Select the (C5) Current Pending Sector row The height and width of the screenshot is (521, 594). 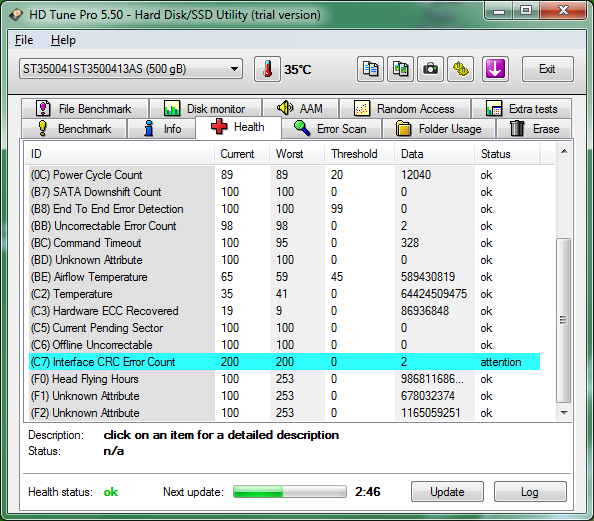[284, 328]
